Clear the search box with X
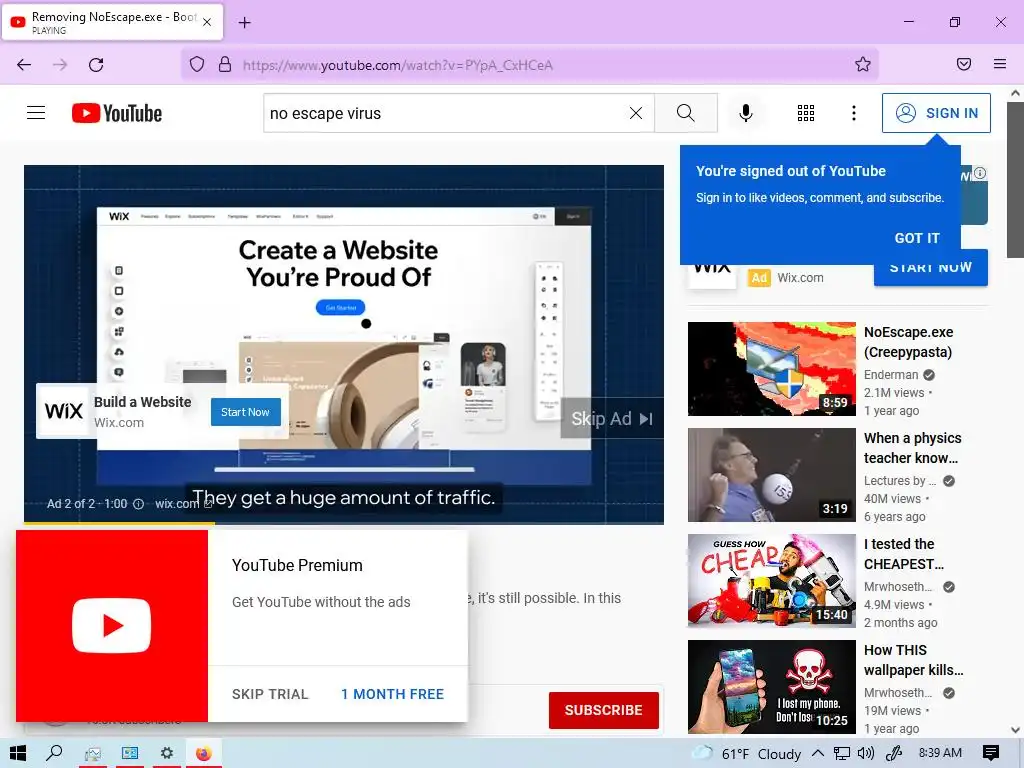The image size is (1024, 768). [x=635, y=113]
